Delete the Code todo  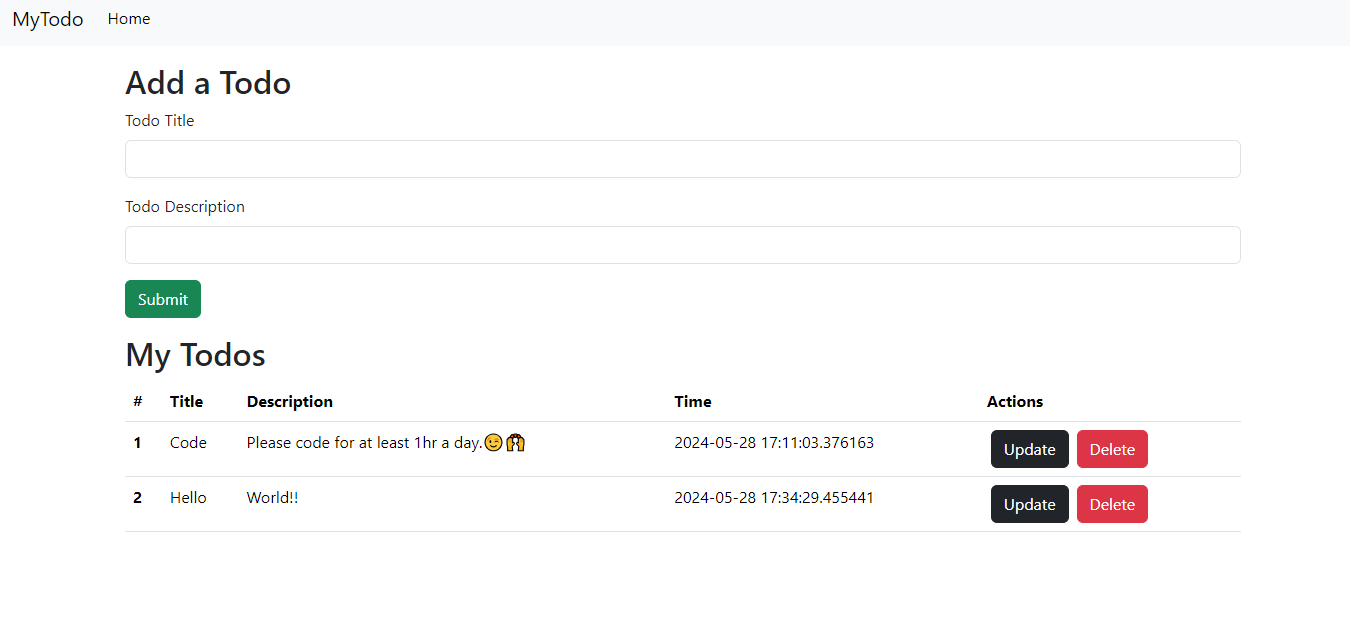[1112, 449]
